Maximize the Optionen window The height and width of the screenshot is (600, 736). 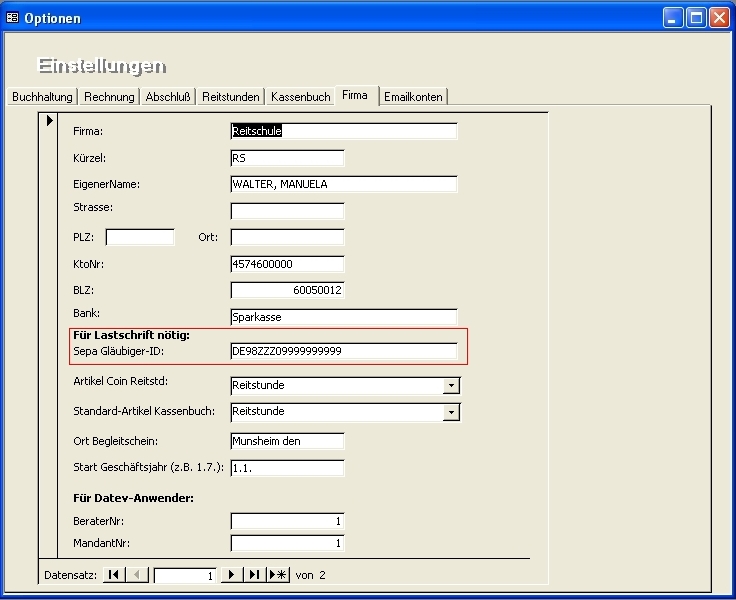coord(696,18)
